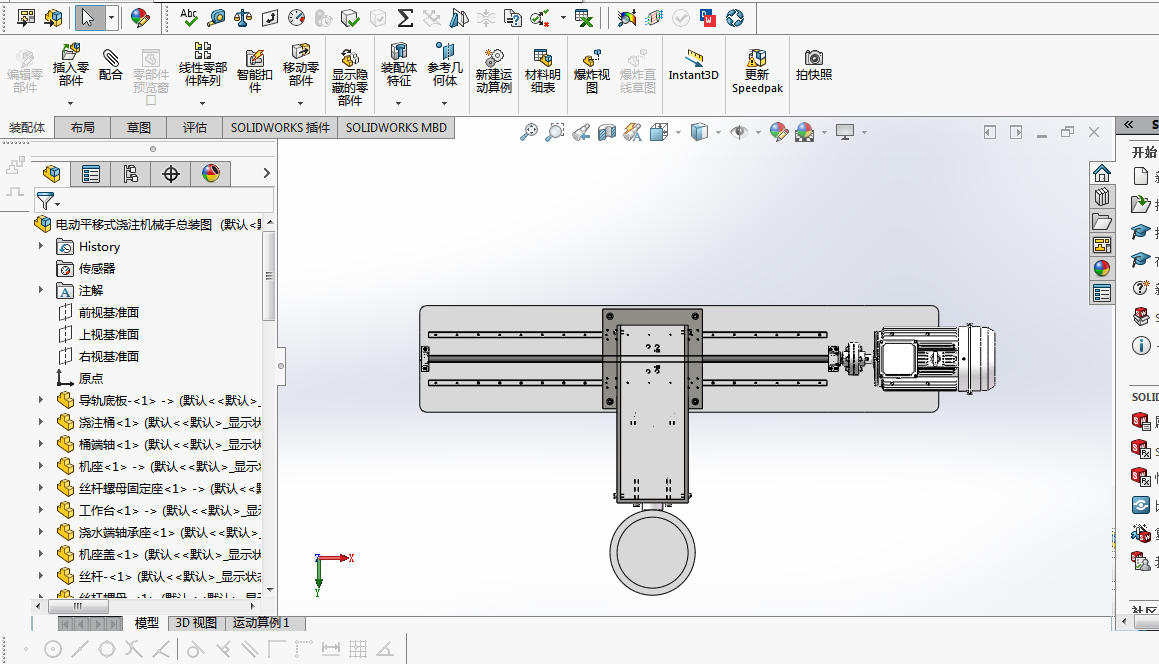Open the 线性零部件阵列 dropdown arrow
Image resolution: width=1159 pixels, height=664 pixels.
(202, 103)
